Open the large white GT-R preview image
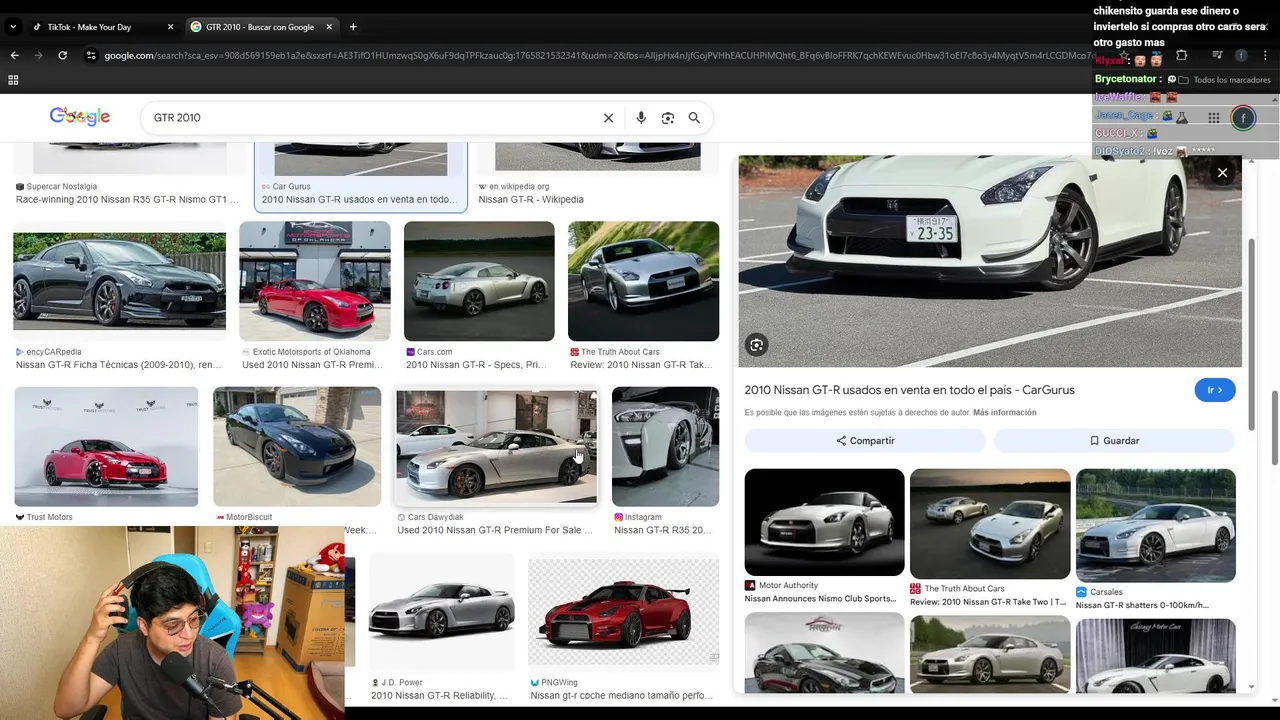This screenshot has width=1280, height=720. tap(990, 261)
